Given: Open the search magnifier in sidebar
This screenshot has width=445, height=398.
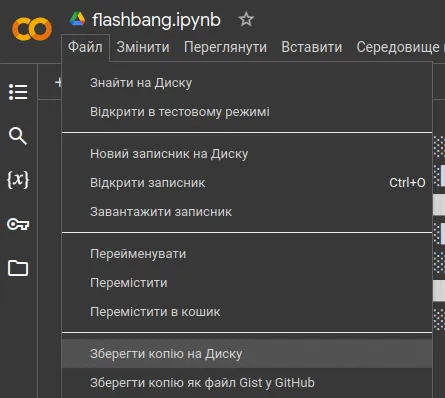Looking at the screenshot, I should 18,136.
